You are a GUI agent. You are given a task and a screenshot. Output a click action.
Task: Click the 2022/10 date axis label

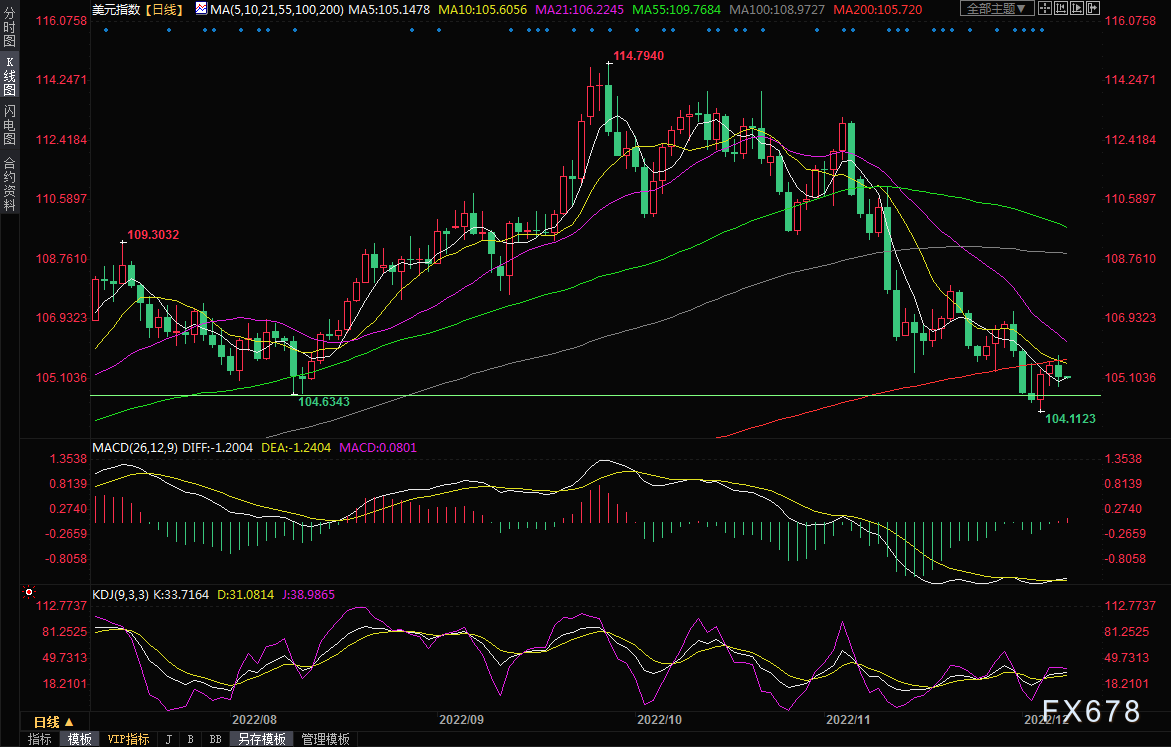click(x=659, y=719)
